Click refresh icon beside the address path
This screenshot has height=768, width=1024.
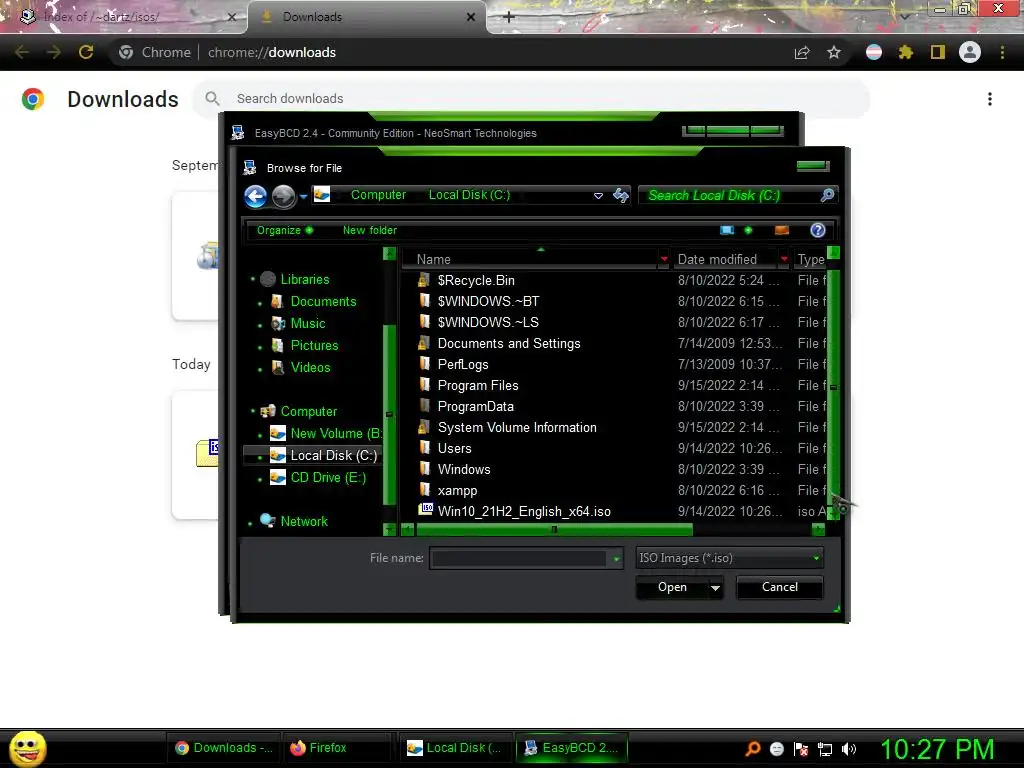tap(620, 195)
